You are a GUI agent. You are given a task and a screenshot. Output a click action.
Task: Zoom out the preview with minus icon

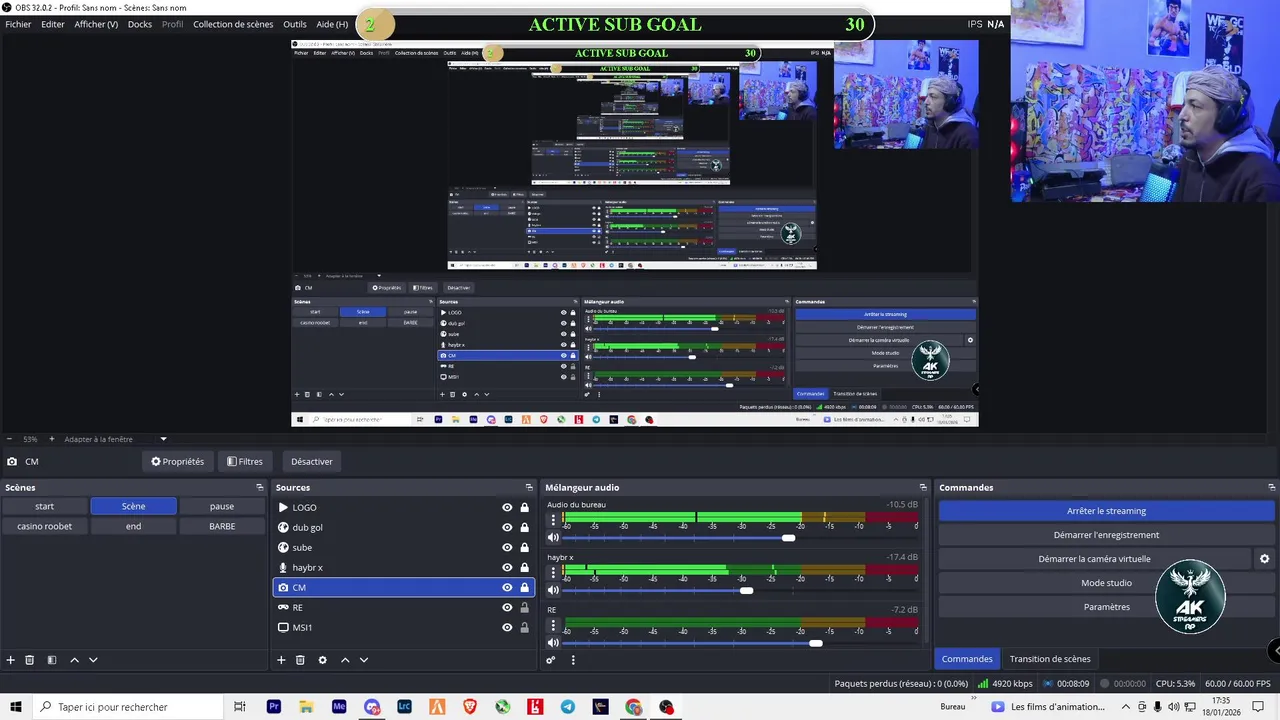[9, 439]
